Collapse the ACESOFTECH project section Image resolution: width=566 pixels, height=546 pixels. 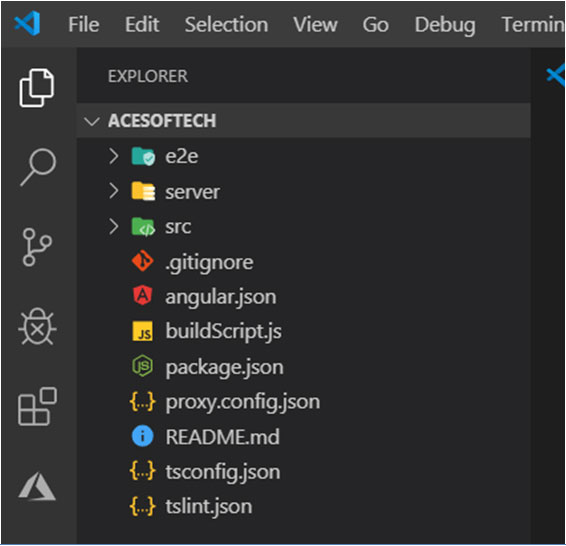(92, 121)
